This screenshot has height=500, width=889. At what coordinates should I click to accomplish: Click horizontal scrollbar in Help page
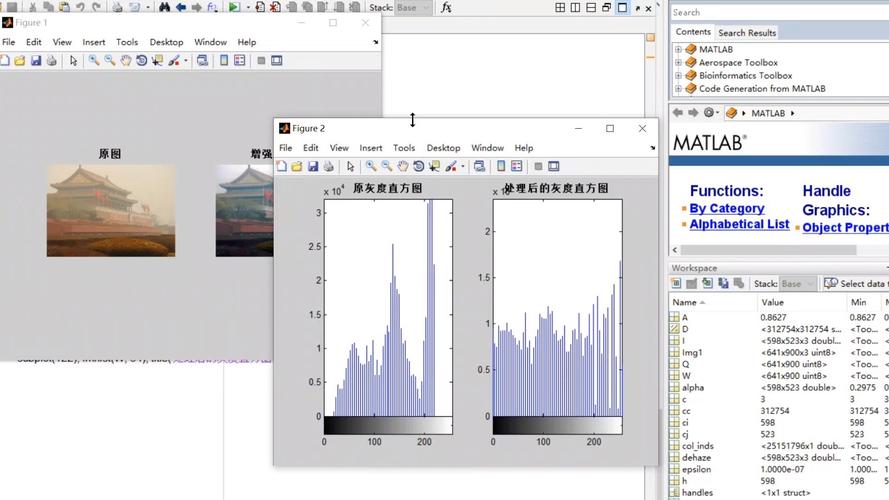(x=768, y=249)
